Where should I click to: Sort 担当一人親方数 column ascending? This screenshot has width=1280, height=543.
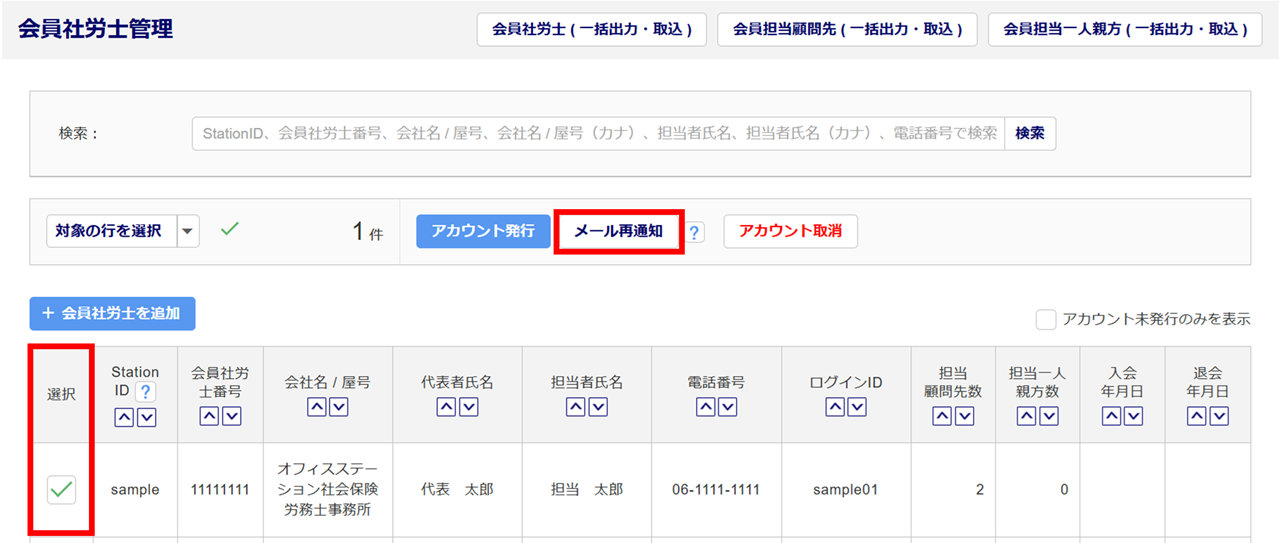coord(1025,417)
